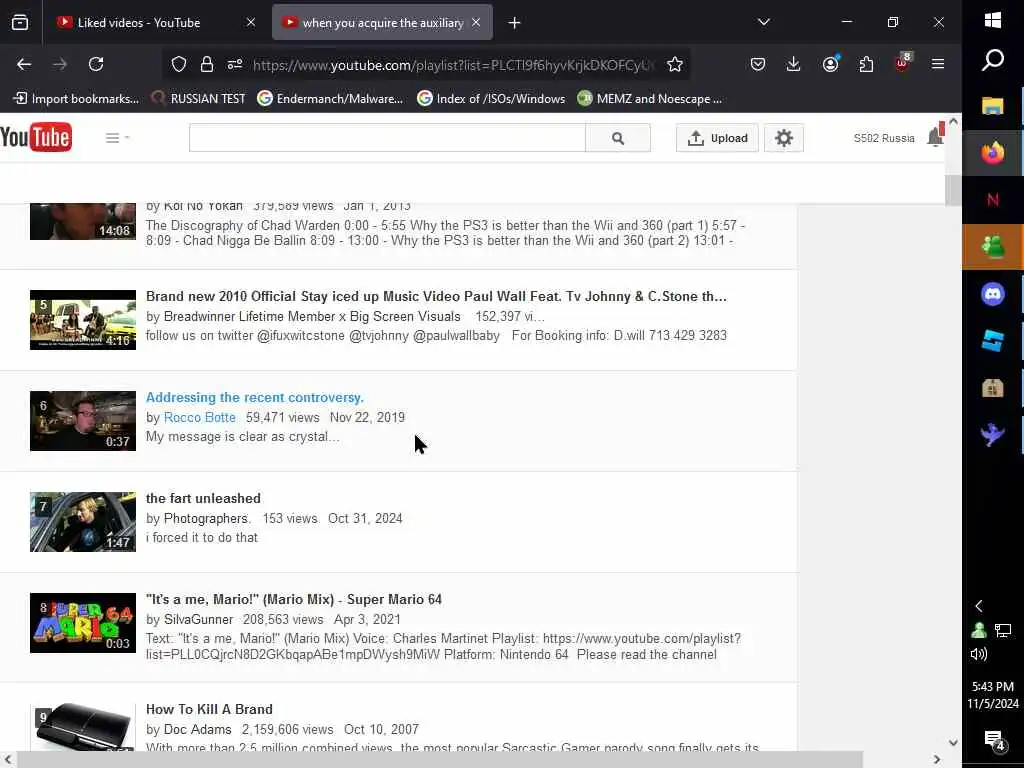Image resolution: width=1024 pixels, height=768 pixels.
Task: Open the Paul Wall Stay iced up thumbnail
Action: coord(83,320)
